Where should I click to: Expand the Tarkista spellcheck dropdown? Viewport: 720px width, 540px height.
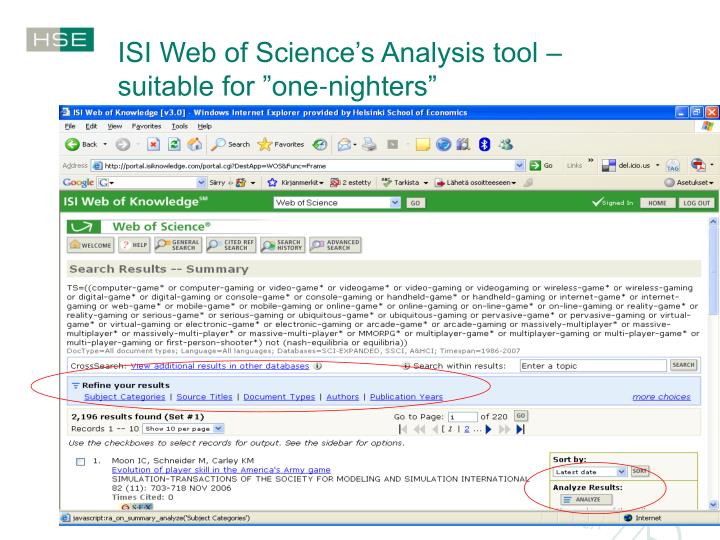tap(425, 183)
